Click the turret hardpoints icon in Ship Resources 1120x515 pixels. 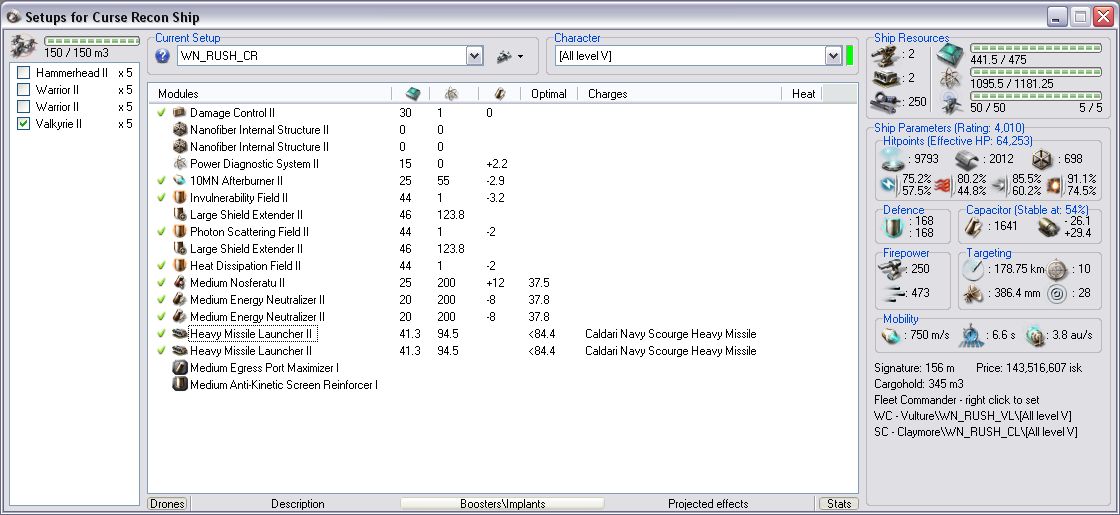(x=887, y=54)
